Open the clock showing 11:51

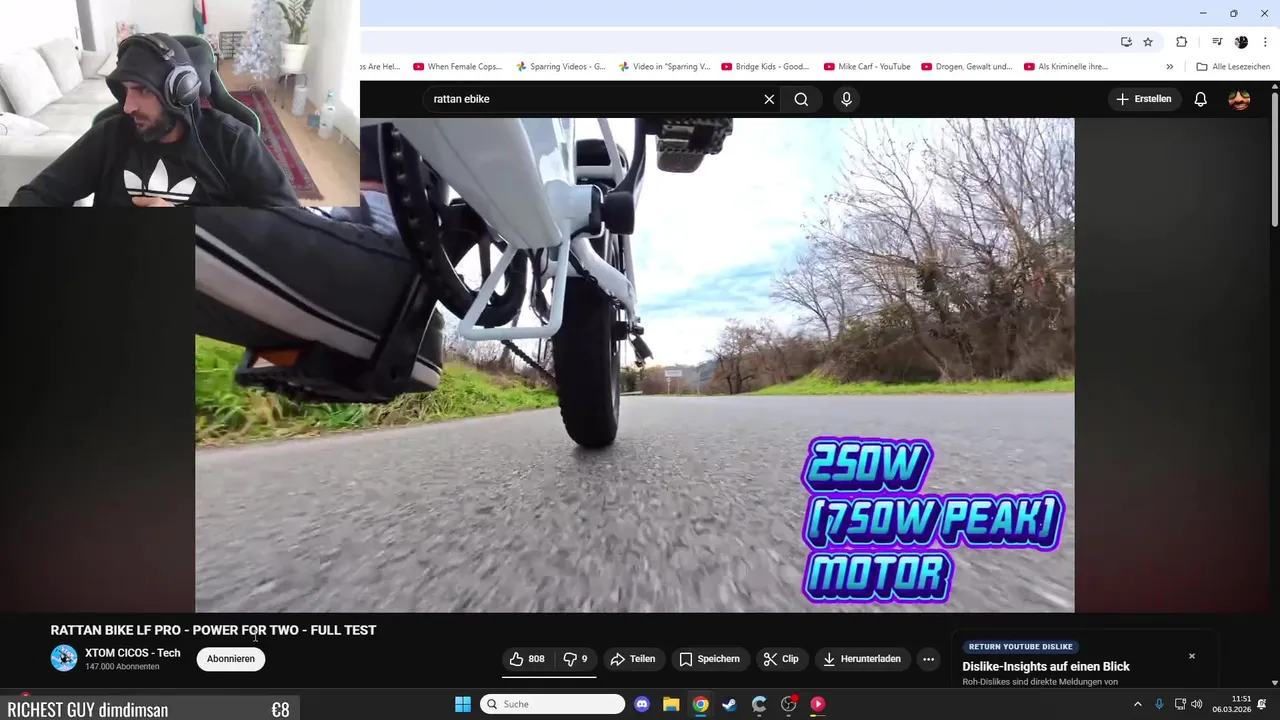[x=1232, y=704]
